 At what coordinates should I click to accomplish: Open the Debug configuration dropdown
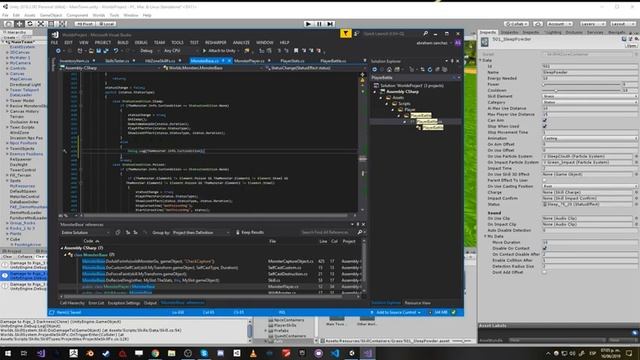coord(149,51)
